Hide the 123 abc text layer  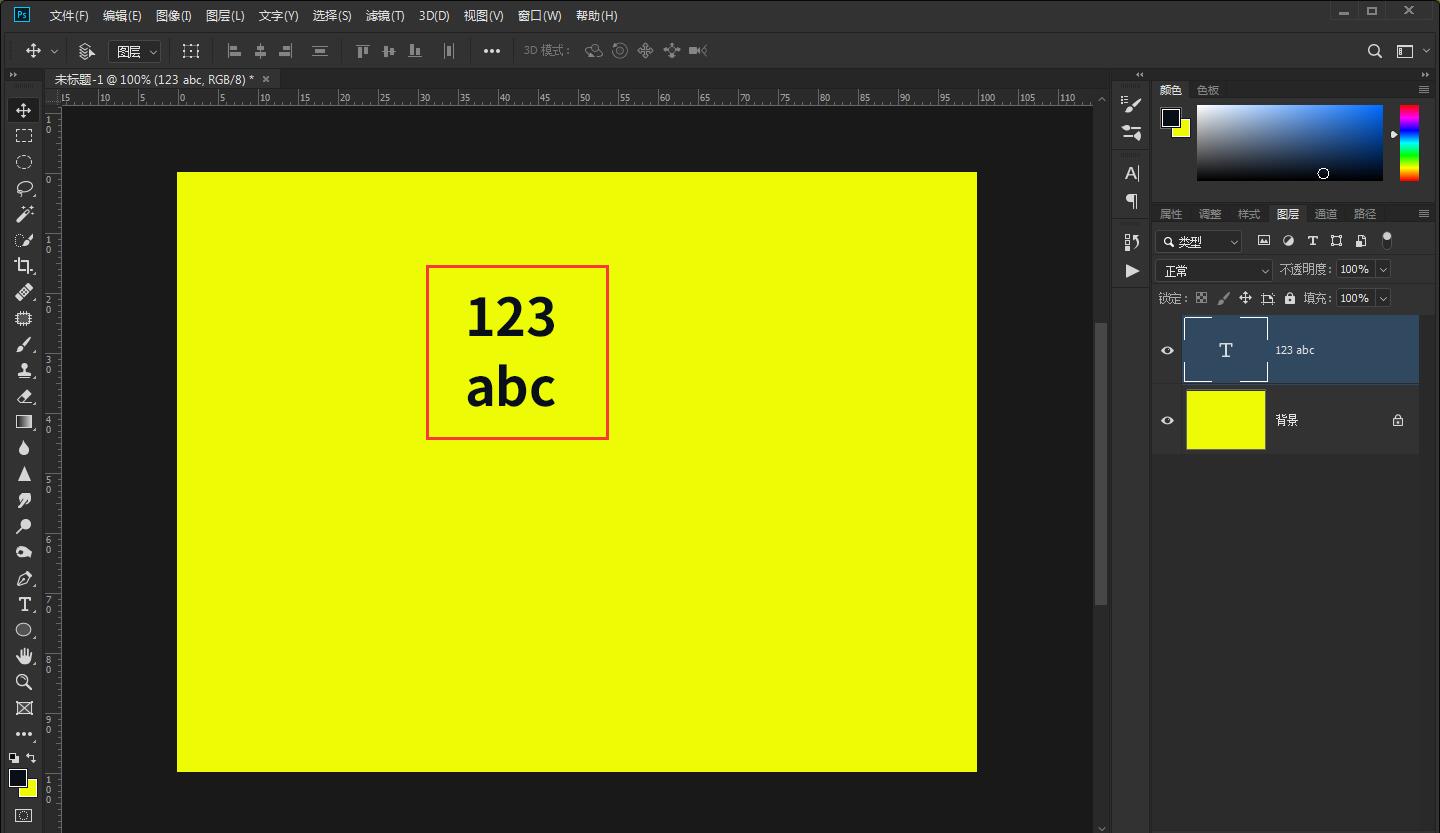pos(1167,350)
